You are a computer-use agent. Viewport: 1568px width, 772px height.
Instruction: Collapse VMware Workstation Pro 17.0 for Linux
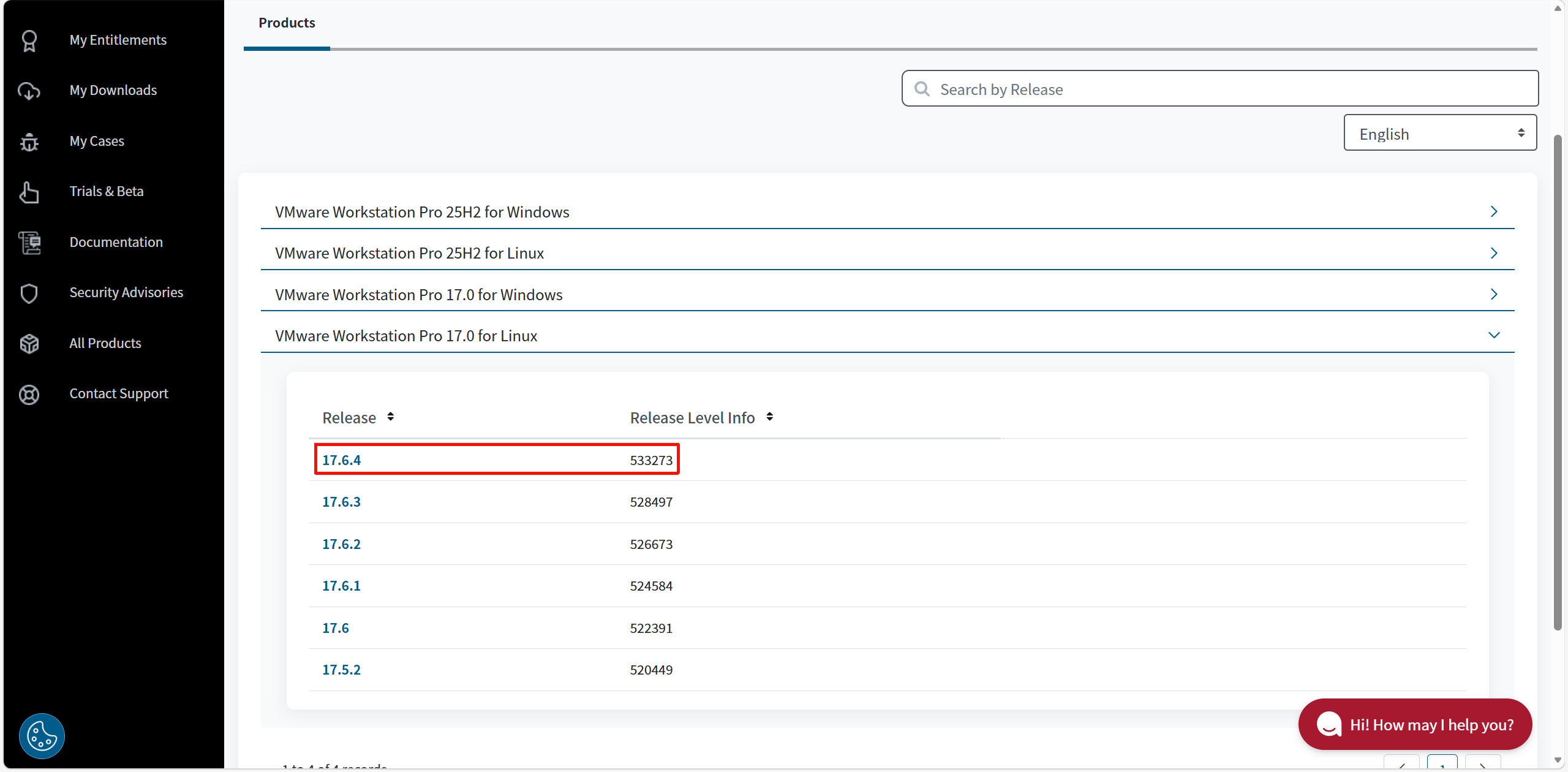(x=1493, y=336)
